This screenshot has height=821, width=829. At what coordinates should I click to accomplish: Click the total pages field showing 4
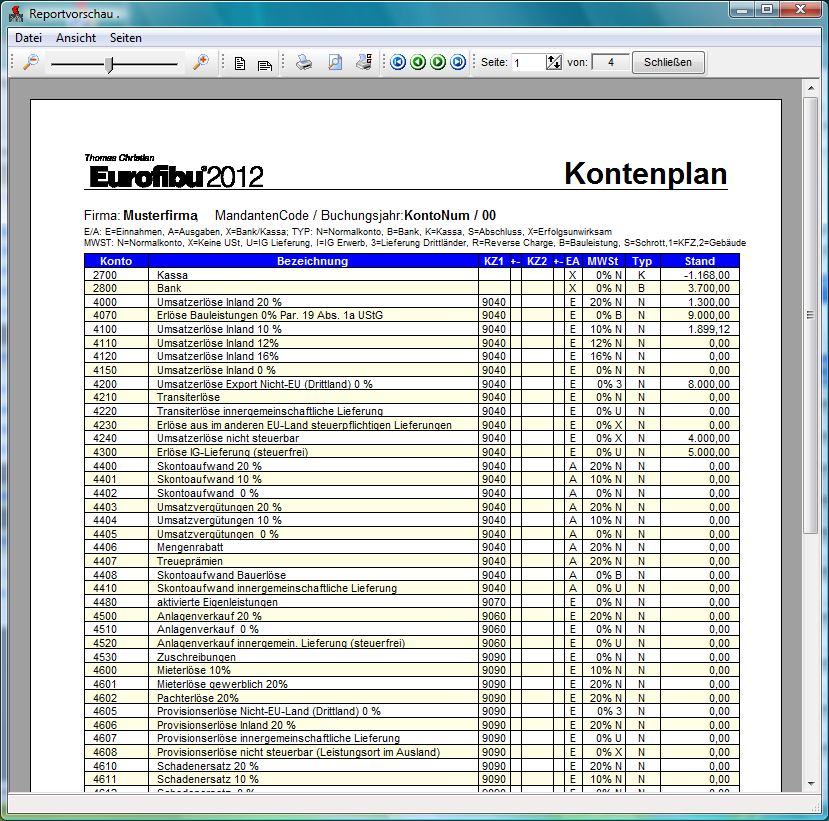[611, 62]
